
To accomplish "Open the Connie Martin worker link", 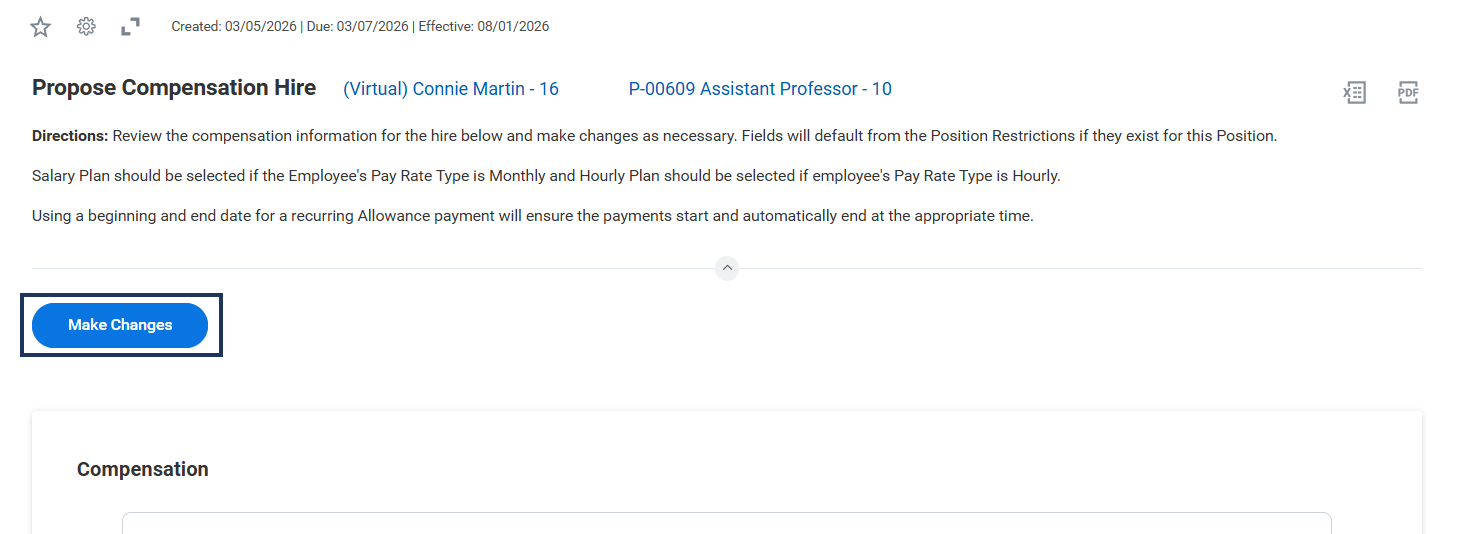I will pos(451,89).
